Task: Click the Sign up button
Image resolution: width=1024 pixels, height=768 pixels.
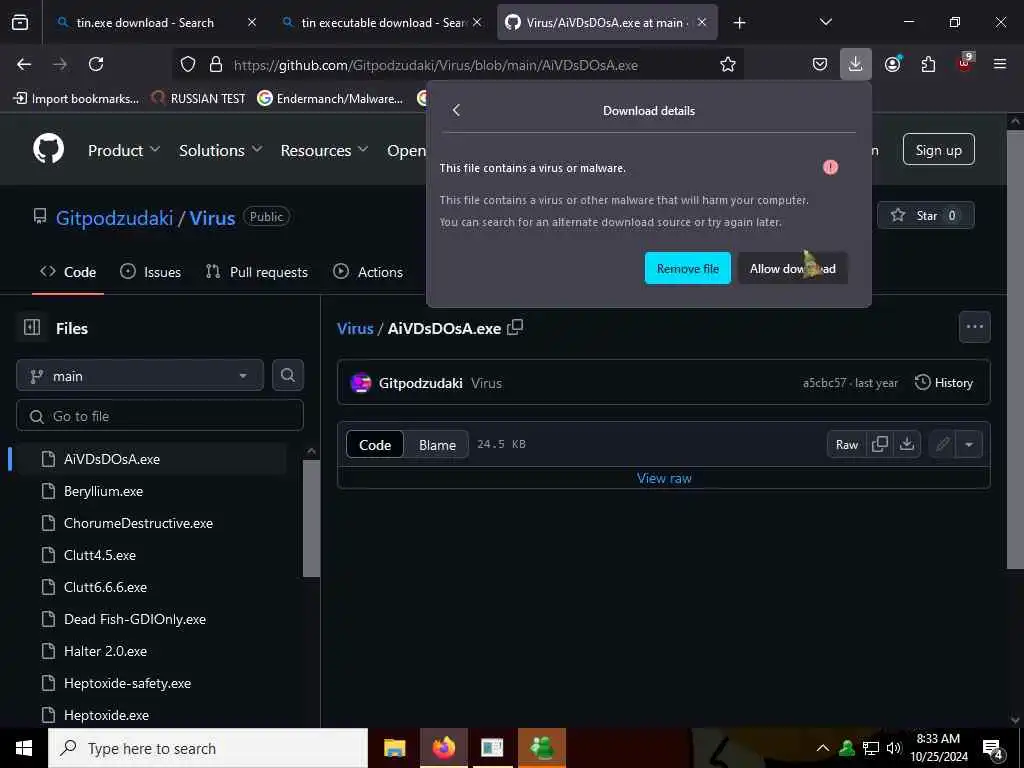Action: (x=938, y=150)
